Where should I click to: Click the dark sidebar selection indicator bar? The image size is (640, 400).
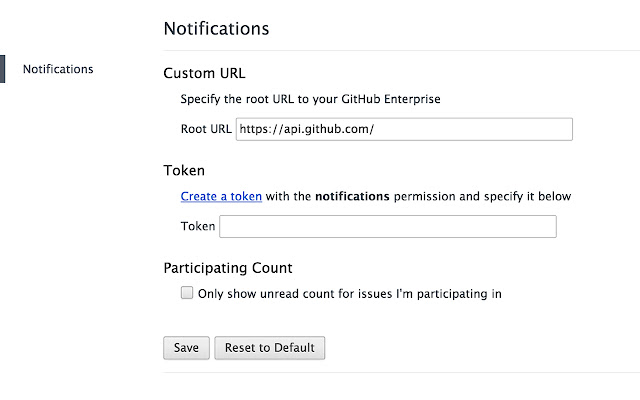tap(2, 69)
